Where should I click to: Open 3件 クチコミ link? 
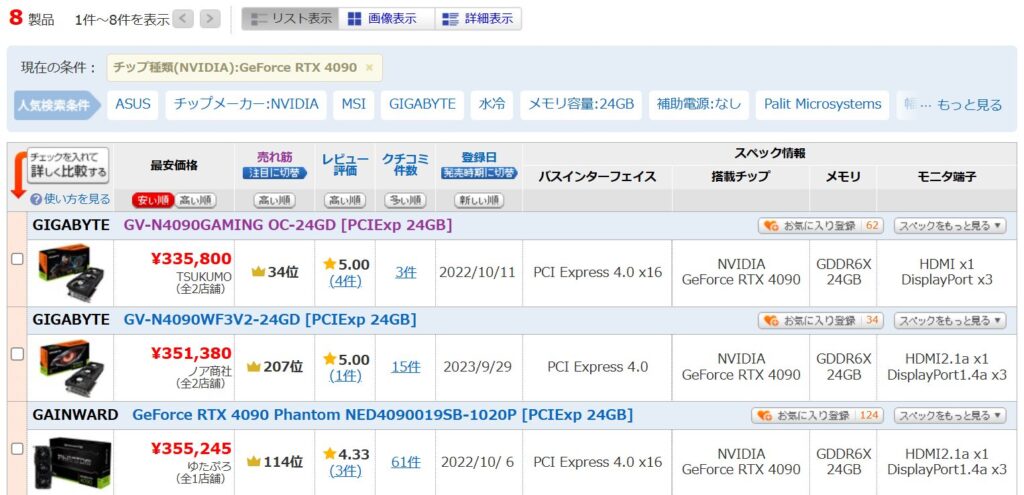click(x=405, y=272)
